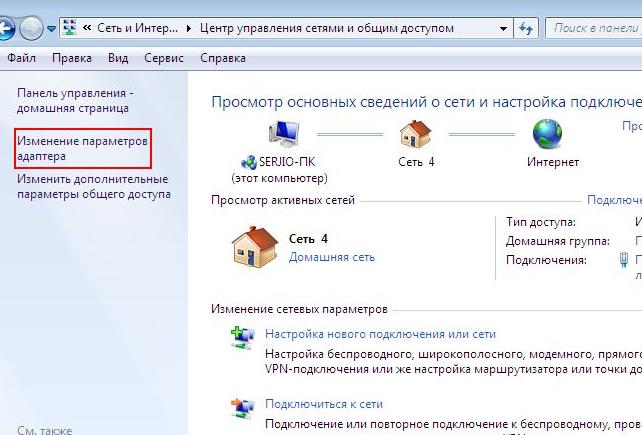Open the Сервис menu
This screenshot has height=435, width=642.
tap(163, 58)
